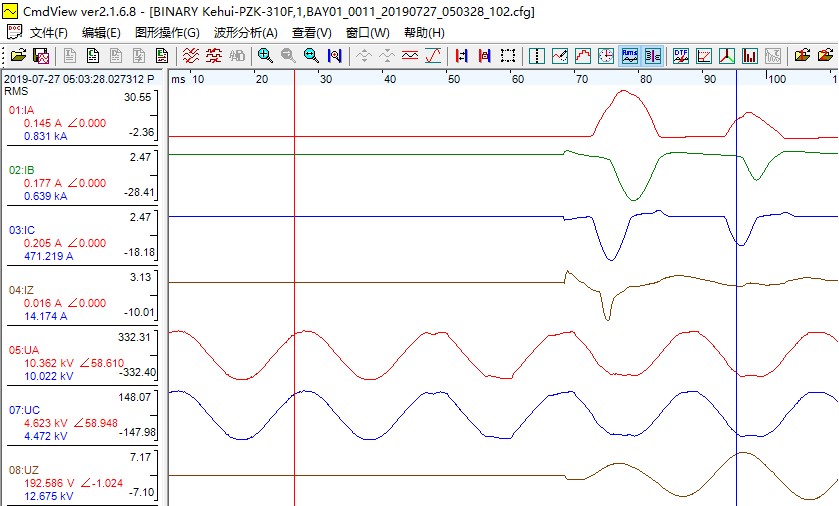Select the 01:IA channel label
Viewport: 839px width, 506px height.
pos(21,110)
